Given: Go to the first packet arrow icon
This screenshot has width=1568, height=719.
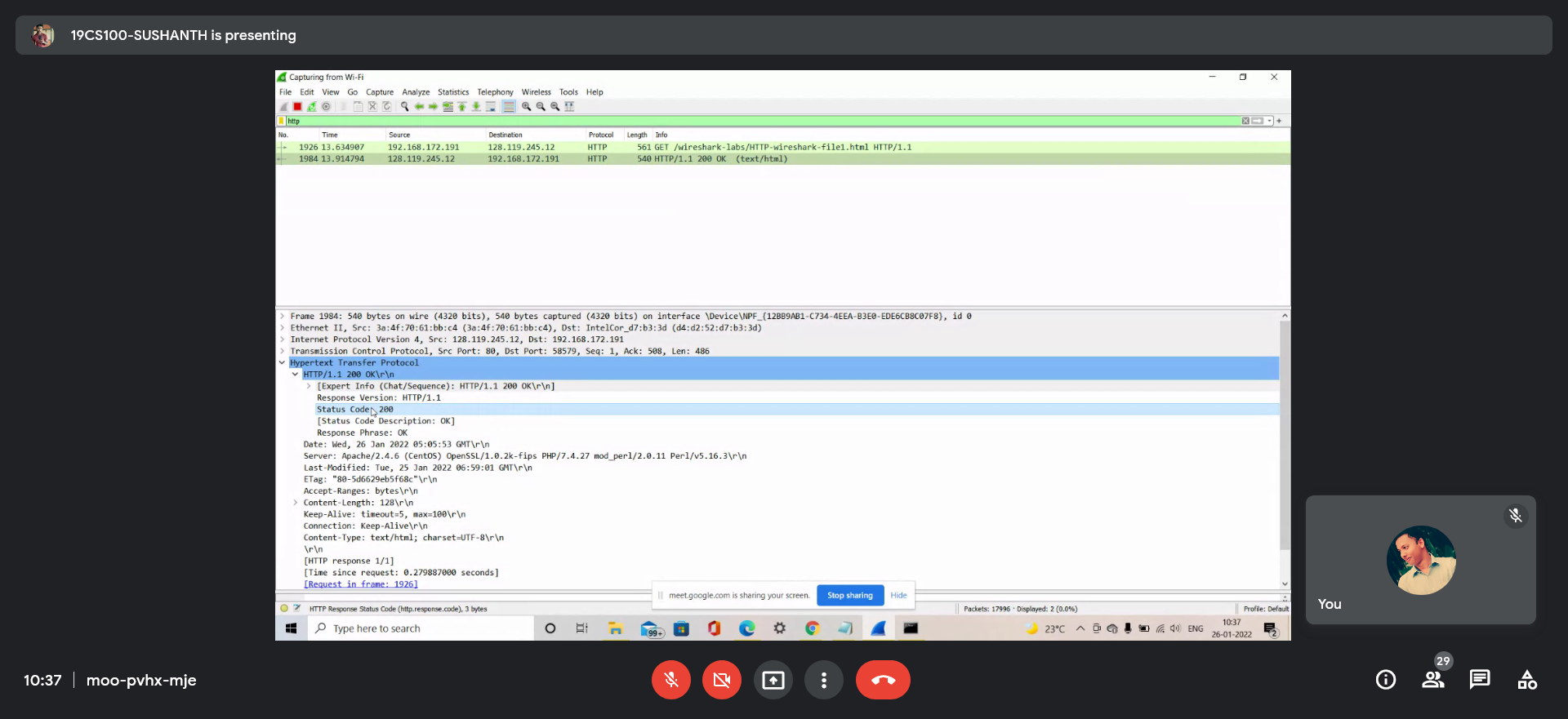Looking at the screenshot, I should click(x=461, y=107).
